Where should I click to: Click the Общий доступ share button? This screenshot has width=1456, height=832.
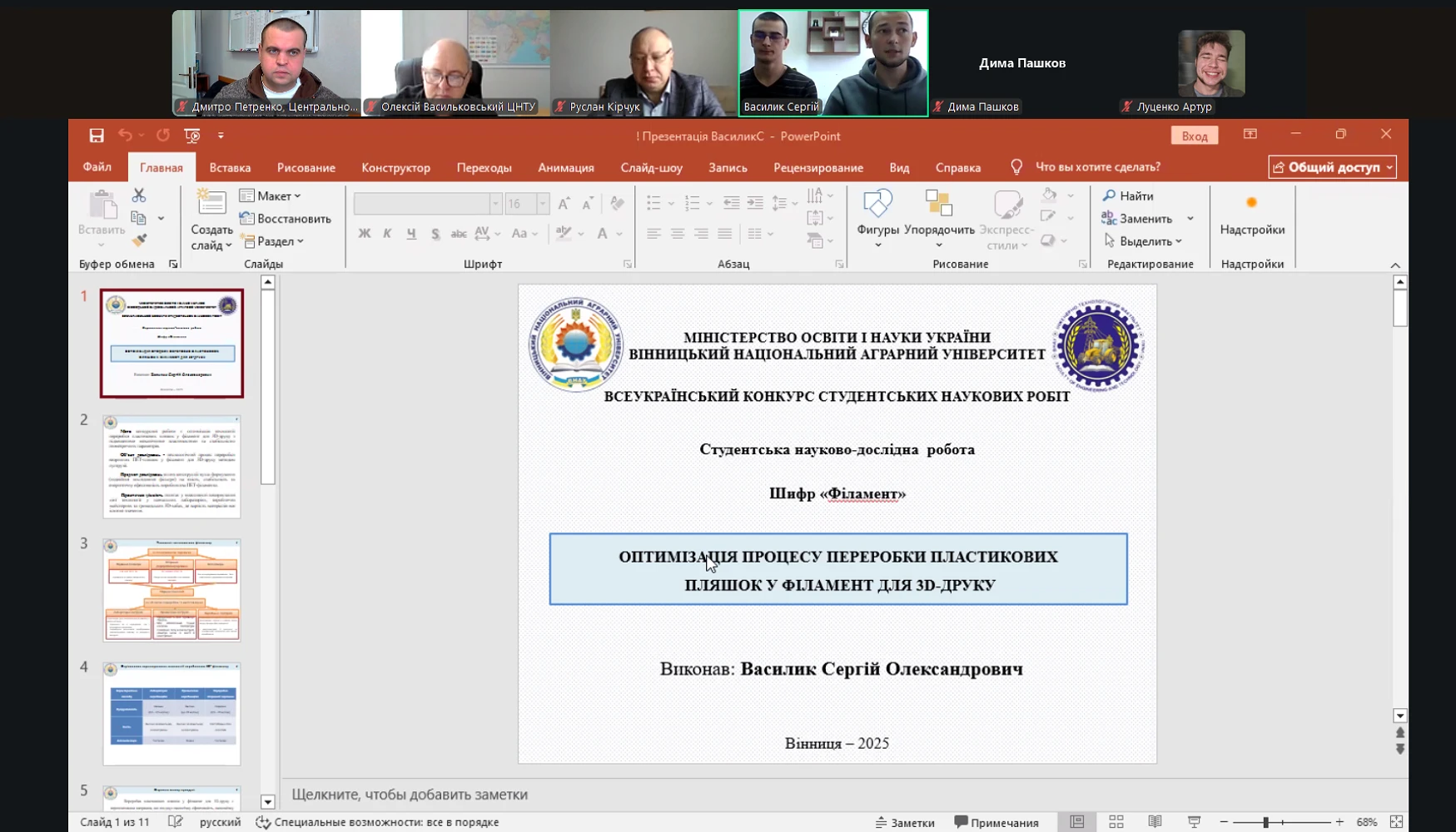[x=1332, y=167]
